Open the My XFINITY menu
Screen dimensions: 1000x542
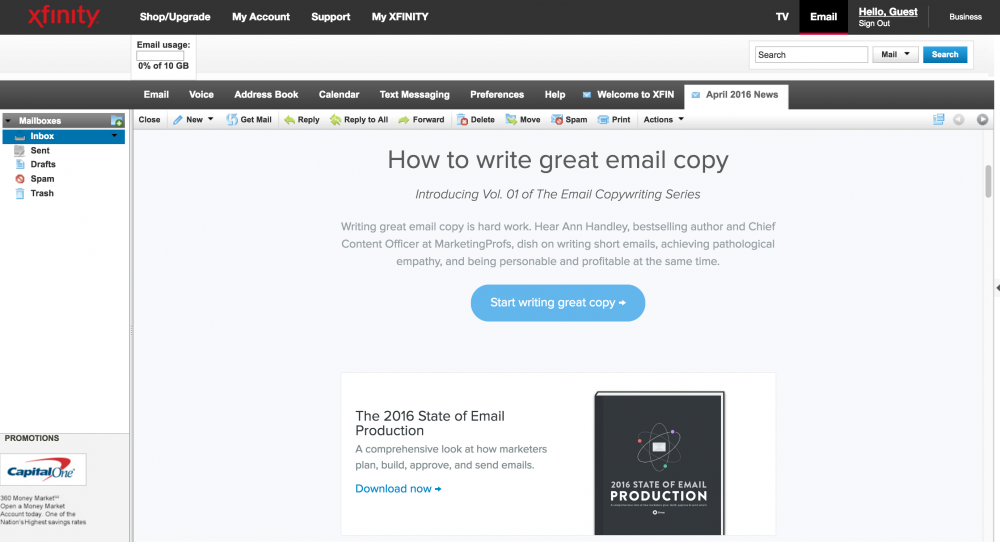click(x=400, y=17)
